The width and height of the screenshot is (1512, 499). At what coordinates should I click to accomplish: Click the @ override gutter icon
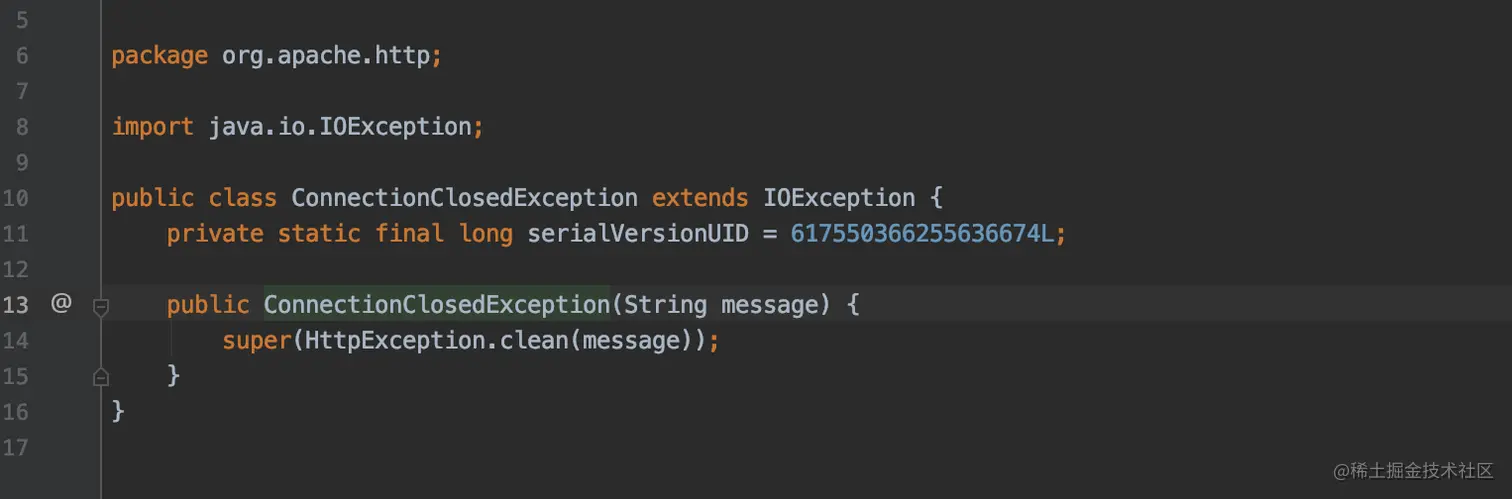(61, 303)
